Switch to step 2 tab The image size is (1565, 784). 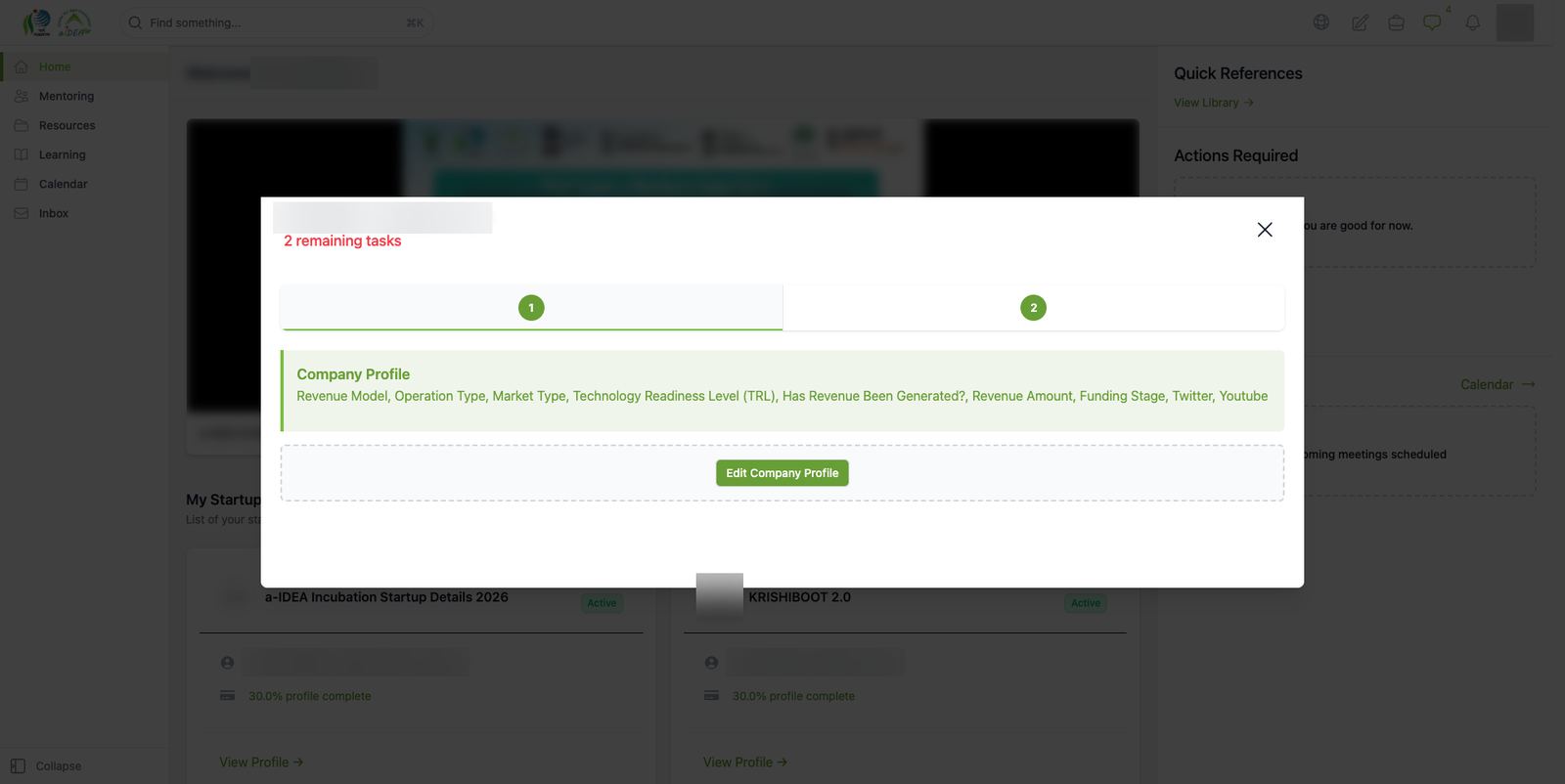coord(1034,308)
